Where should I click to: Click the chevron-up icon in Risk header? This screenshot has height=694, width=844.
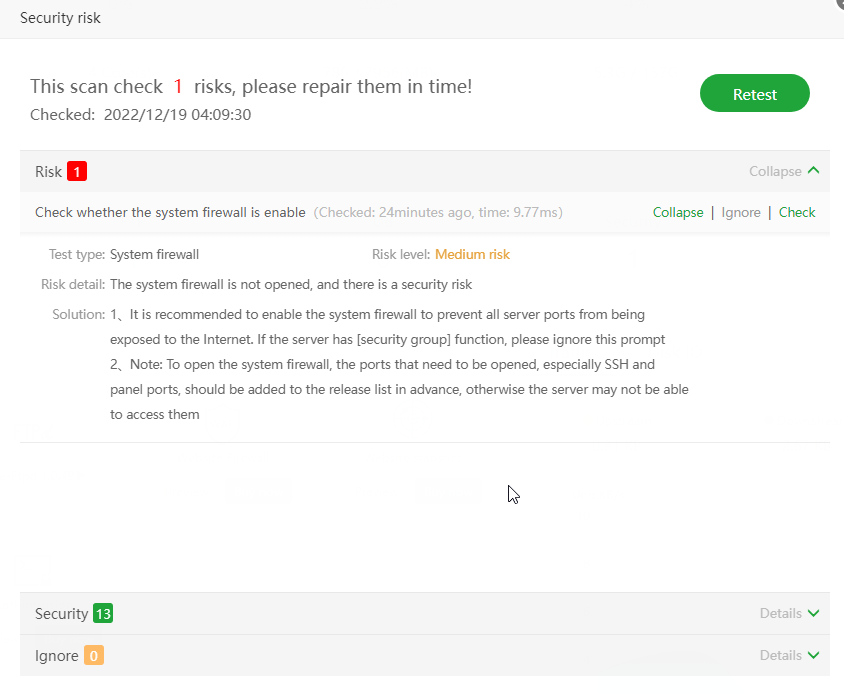click(813, 171)
